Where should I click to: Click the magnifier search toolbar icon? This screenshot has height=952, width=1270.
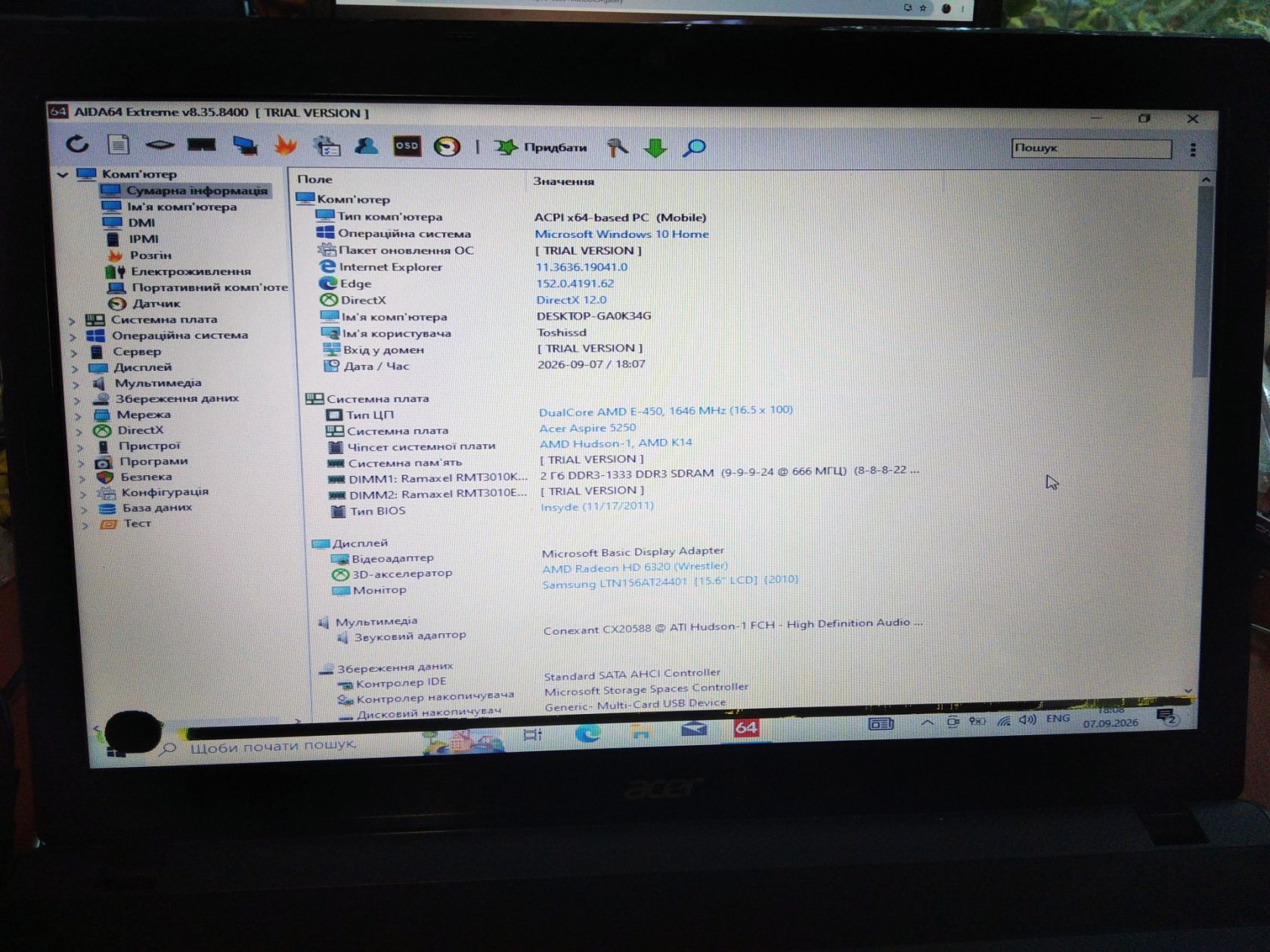point(694,148)
